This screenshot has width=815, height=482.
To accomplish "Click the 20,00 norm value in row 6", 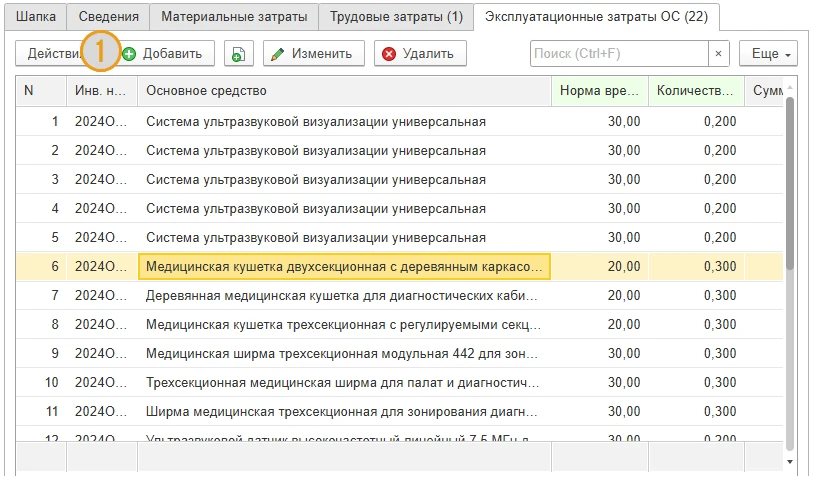I will point(600,267).
